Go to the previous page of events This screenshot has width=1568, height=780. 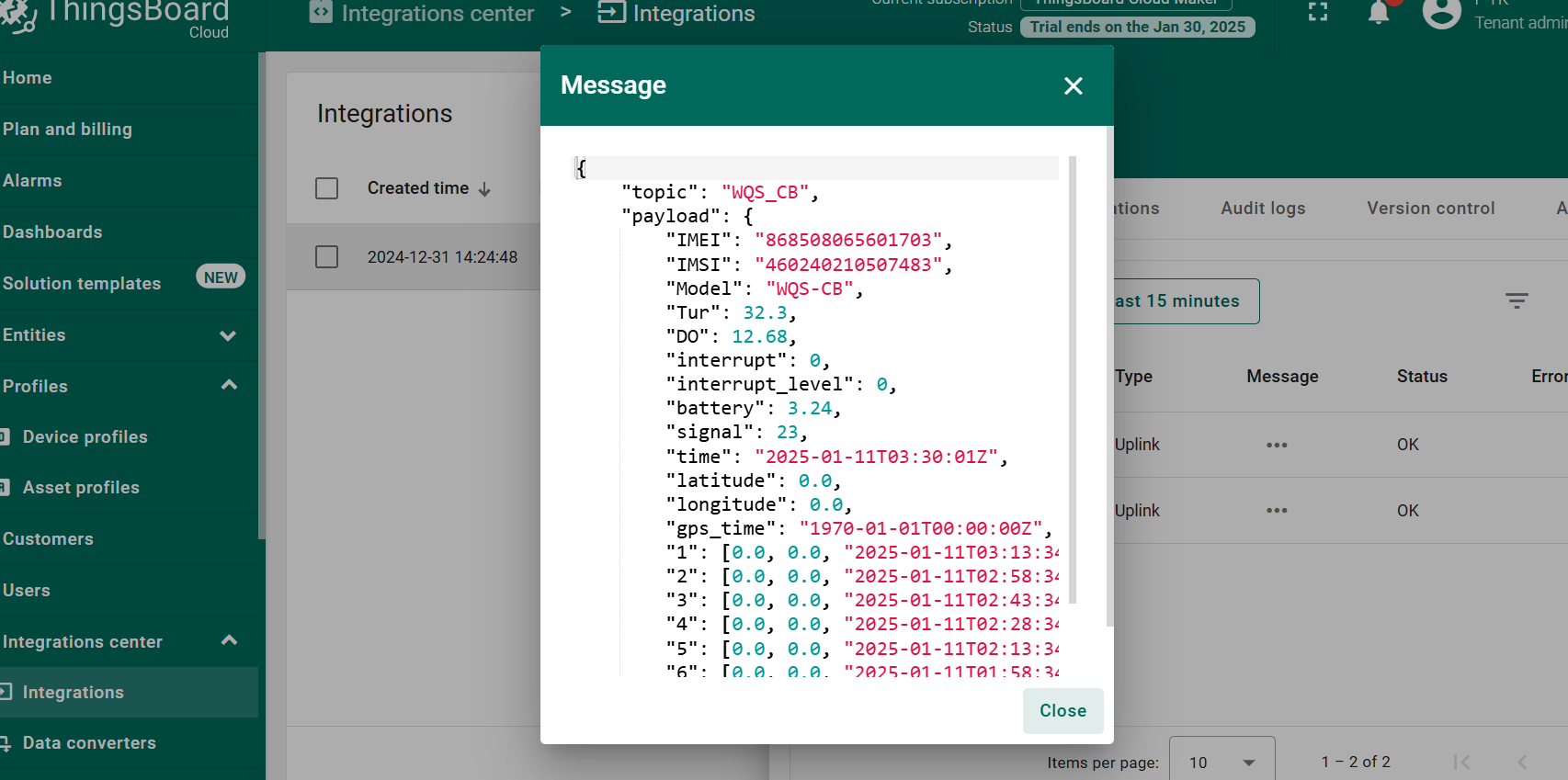(1522, 762)
